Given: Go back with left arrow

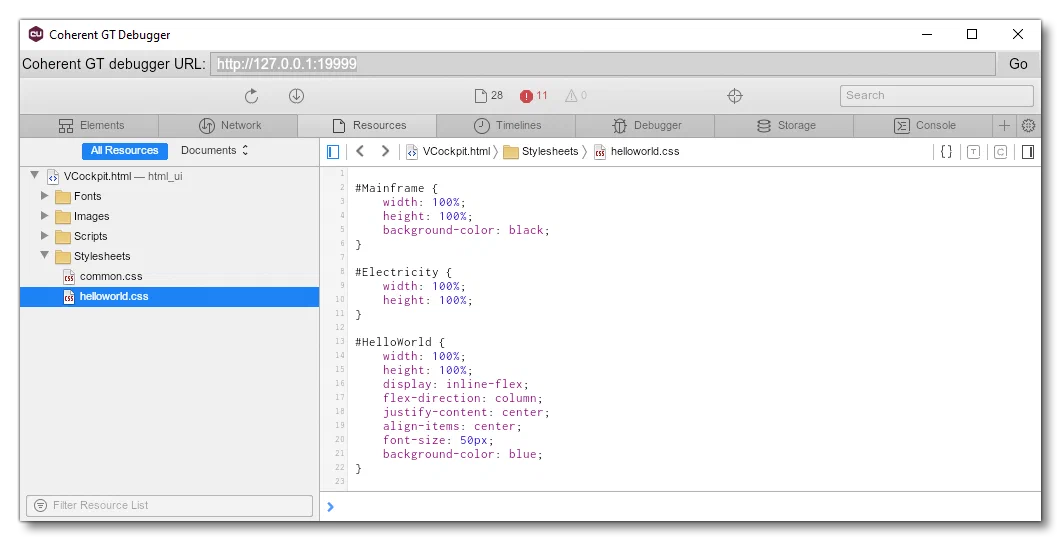Looking at the screenshot, I should pos(360,151).
